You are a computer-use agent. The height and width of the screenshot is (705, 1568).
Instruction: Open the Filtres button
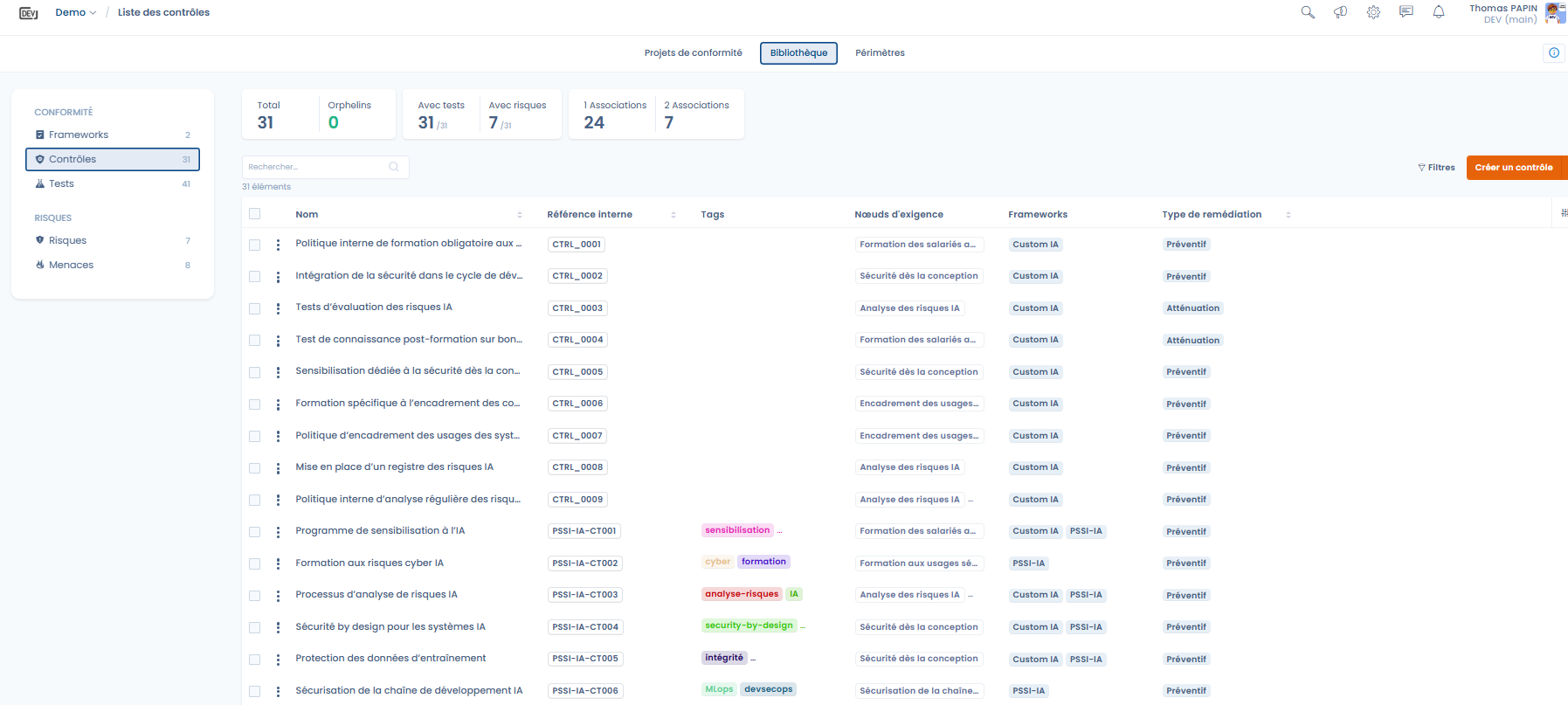1436,168
